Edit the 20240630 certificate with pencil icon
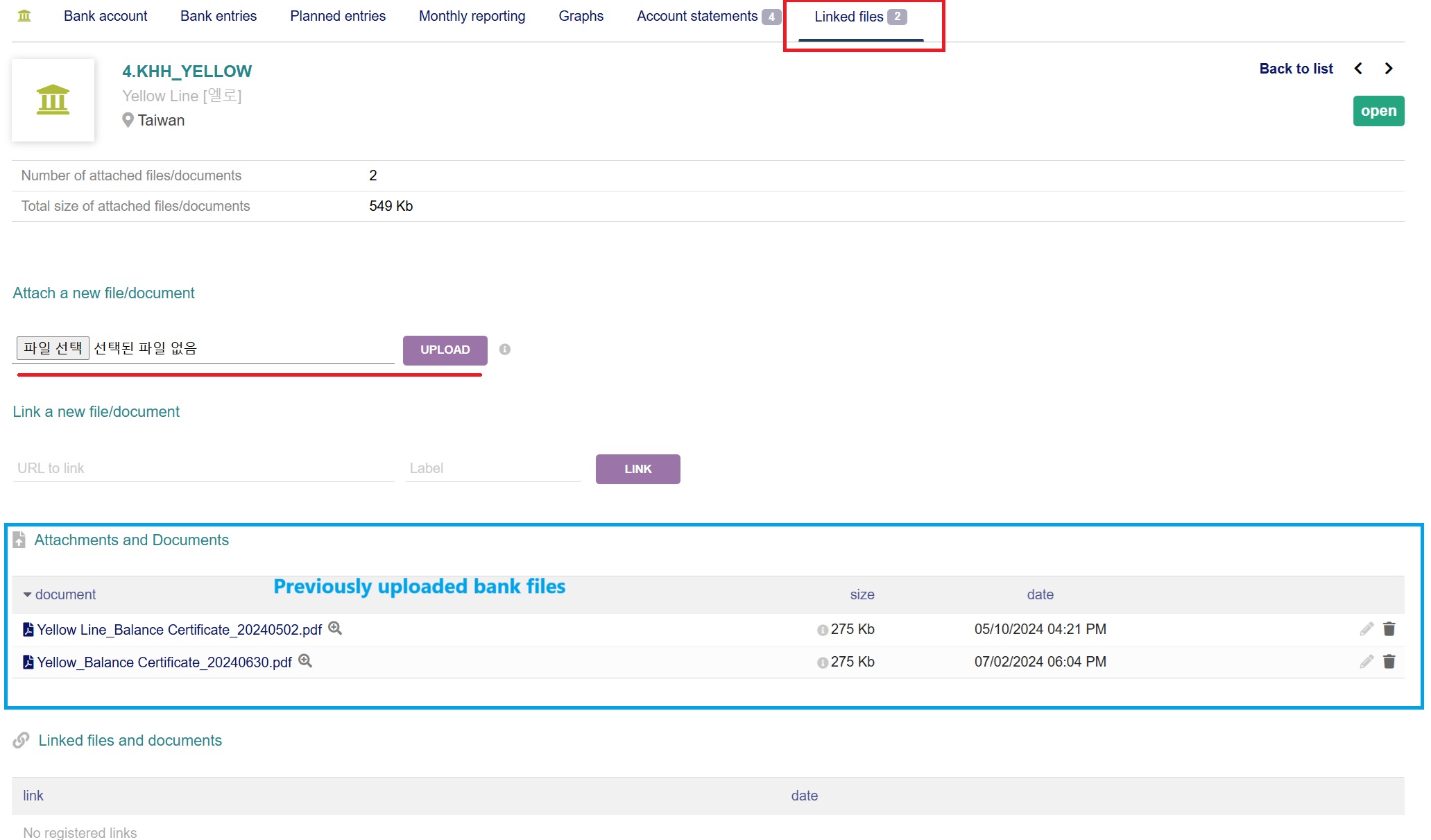Viewport: 1431px width, 840px height. click(x=1366, y=662)
